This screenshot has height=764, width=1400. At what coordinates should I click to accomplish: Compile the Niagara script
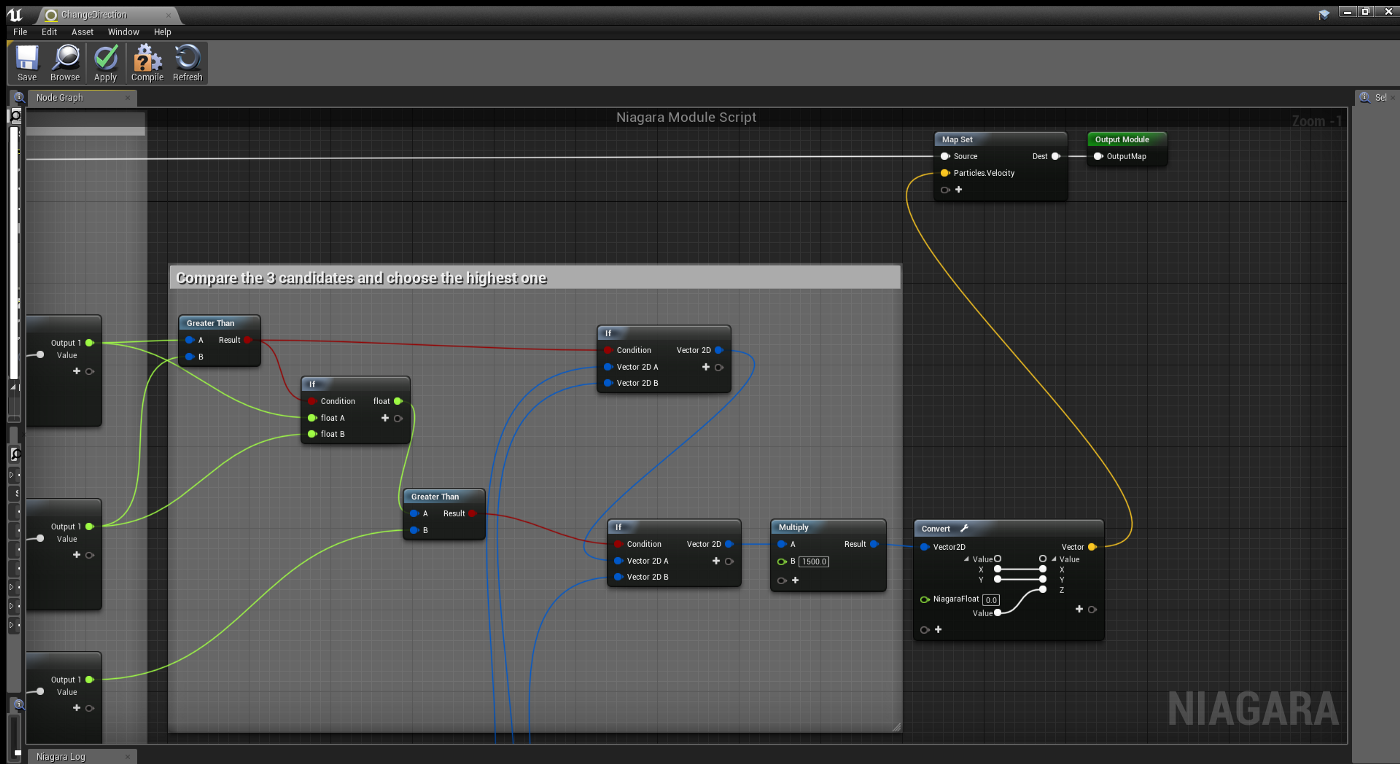click(x=147, y=63)
